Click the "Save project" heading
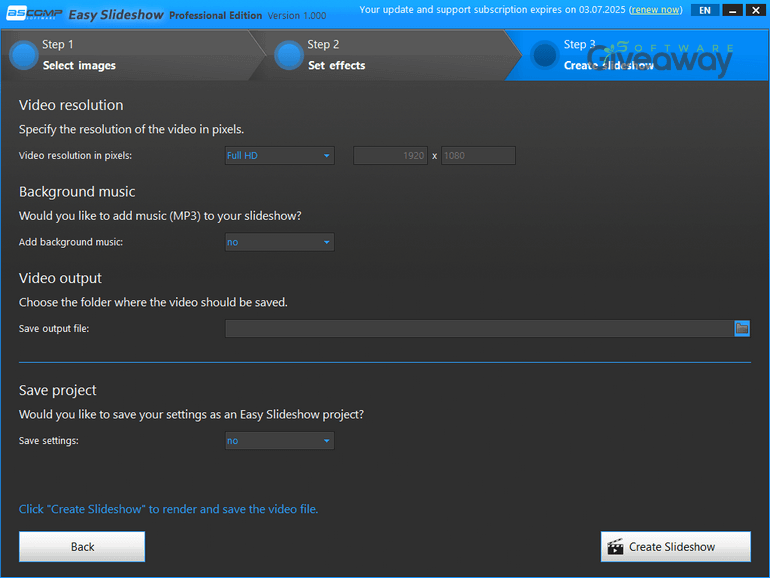Viewport: 770px width, 578px height. 57,390
